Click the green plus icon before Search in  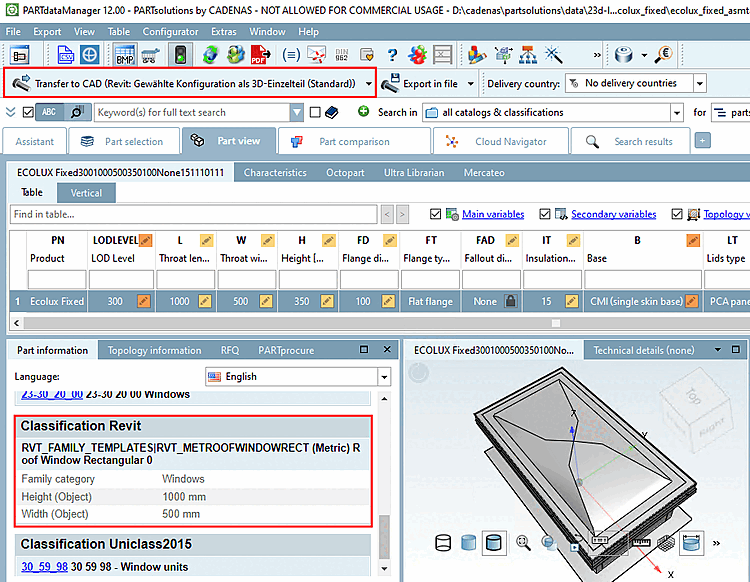[364, 111]
